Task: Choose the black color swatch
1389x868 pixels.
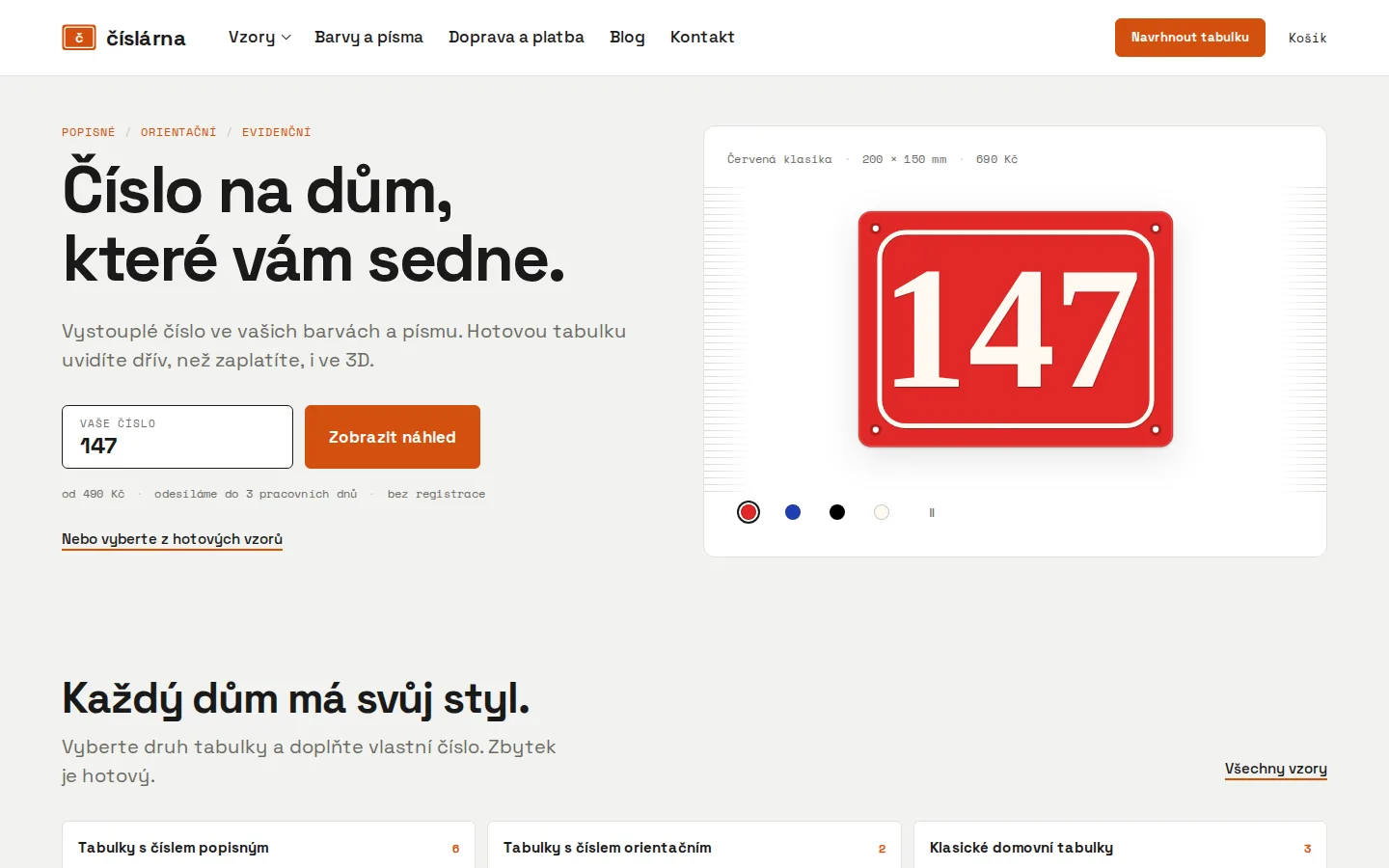Action: pos(837,512)
